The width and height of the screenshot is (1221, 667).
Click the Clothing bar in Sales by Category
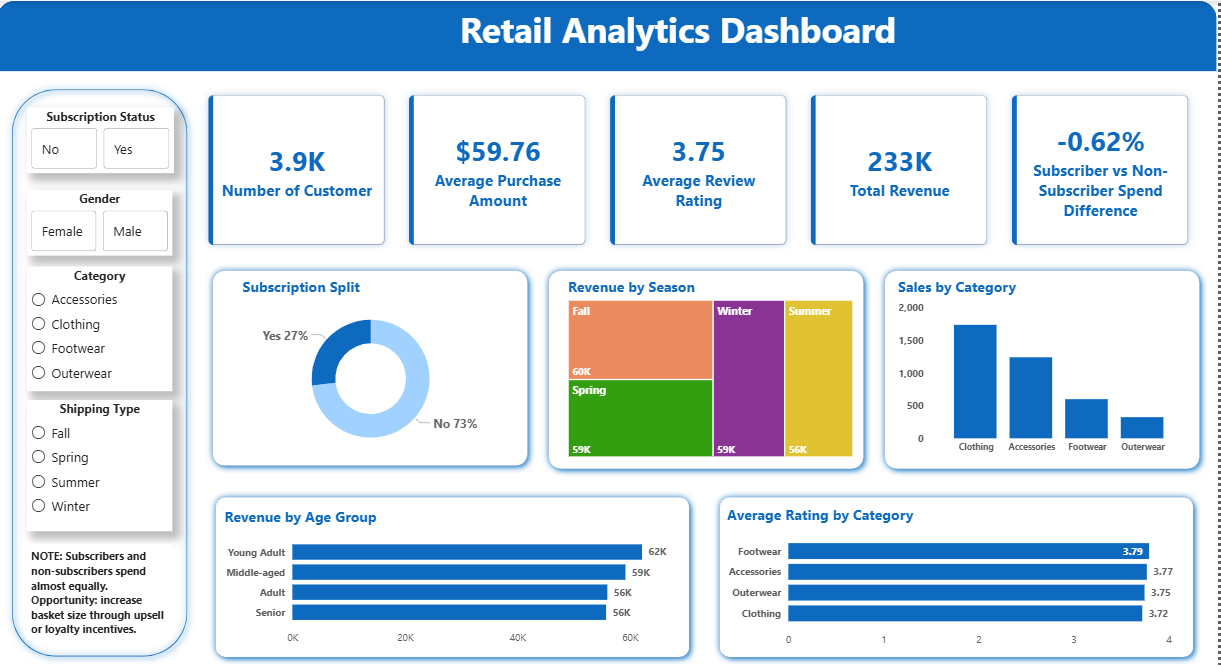tap(975, 381)
